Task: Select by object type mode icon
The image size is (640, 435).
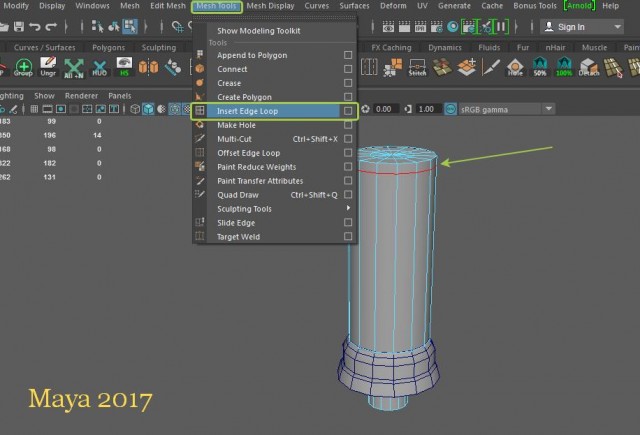Action: (114, 27)
